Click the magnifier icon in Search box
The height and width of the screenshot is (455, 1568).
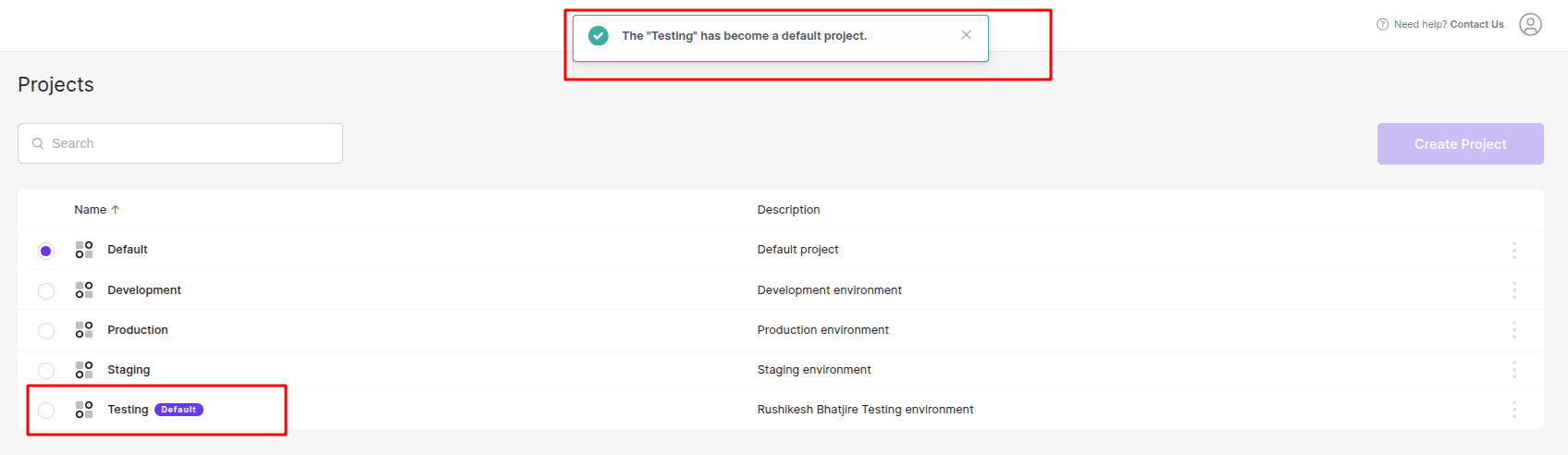pyautogui.click(x=38, y=143)
